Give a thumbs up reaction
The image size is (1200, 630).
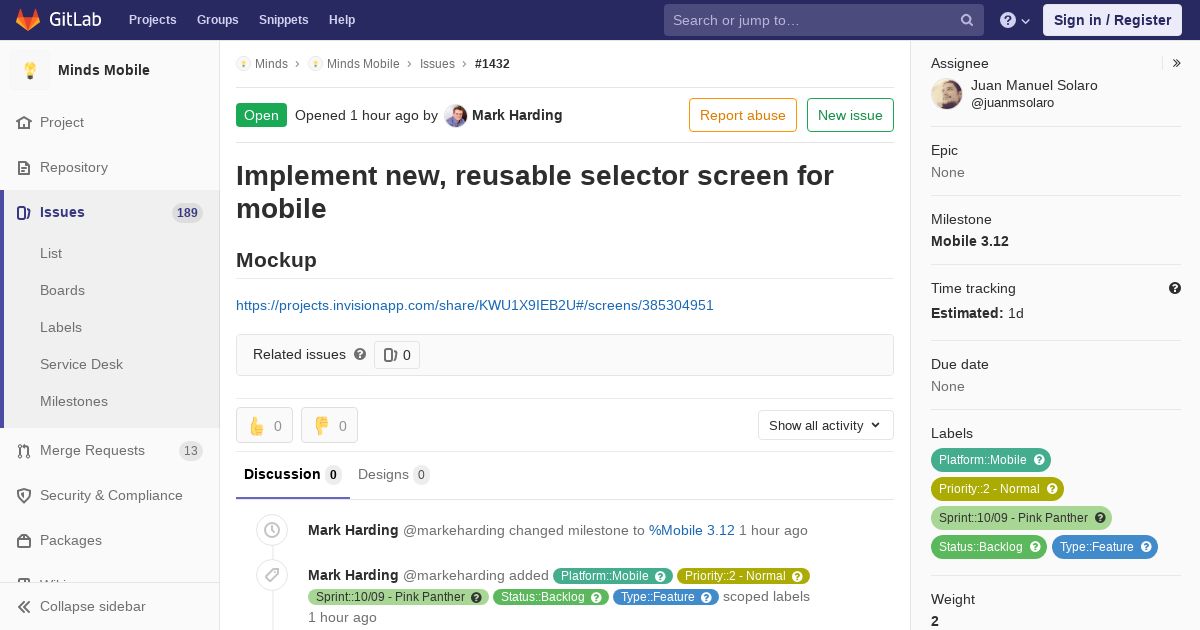pyautogui.click(x=264, y=425)
